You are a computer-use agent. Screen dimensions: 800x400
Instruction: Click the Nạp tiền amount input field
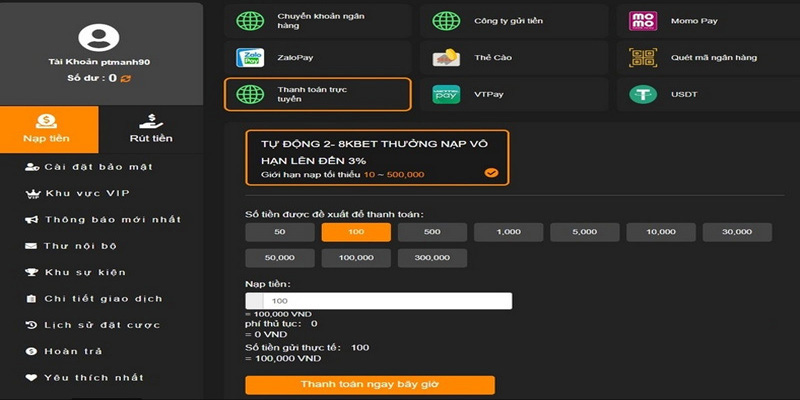click(385, 301)
